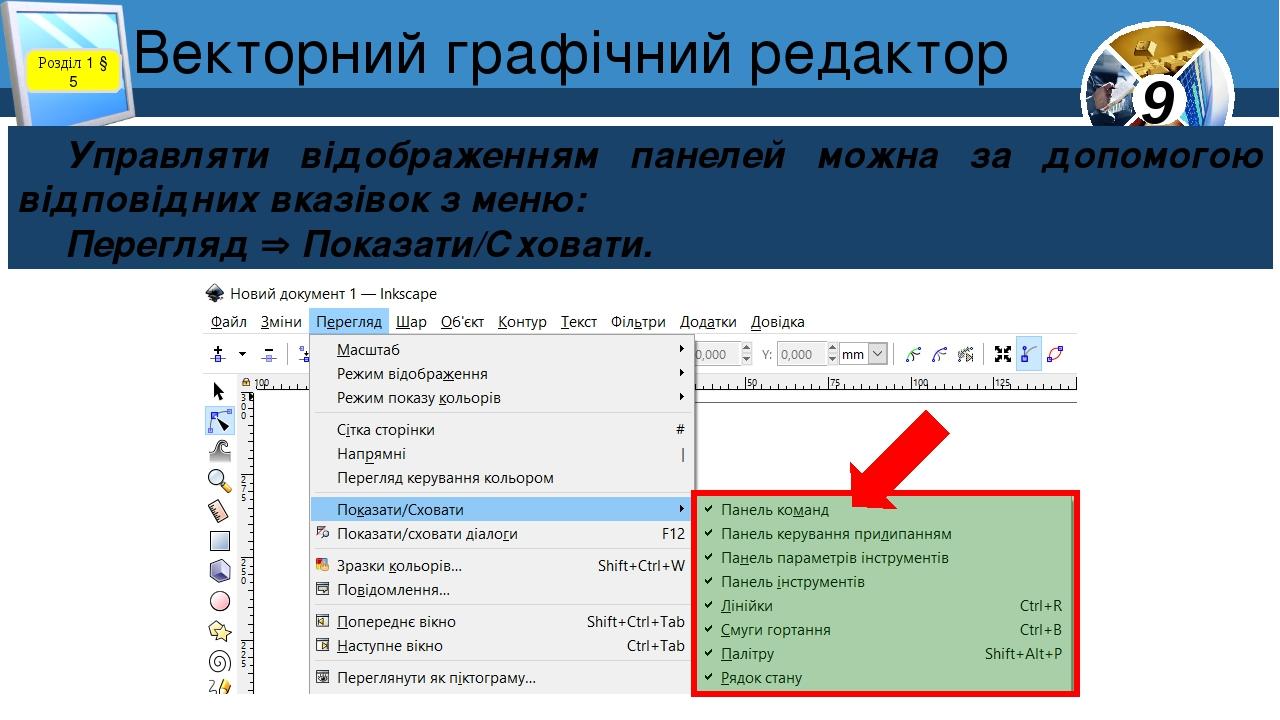
Task: Click the Y coordinate input field
Action: click(x=801, y=354)
